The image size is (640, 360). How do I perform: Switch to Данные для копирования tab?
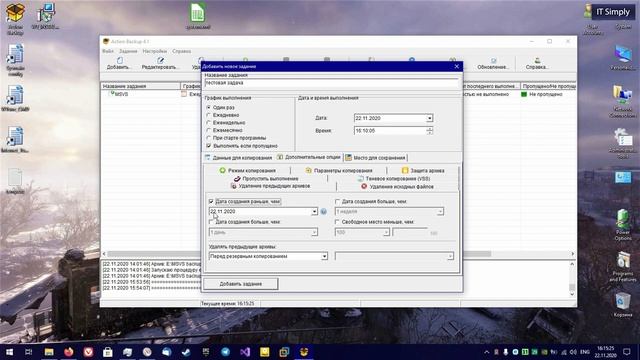point(238,158)
